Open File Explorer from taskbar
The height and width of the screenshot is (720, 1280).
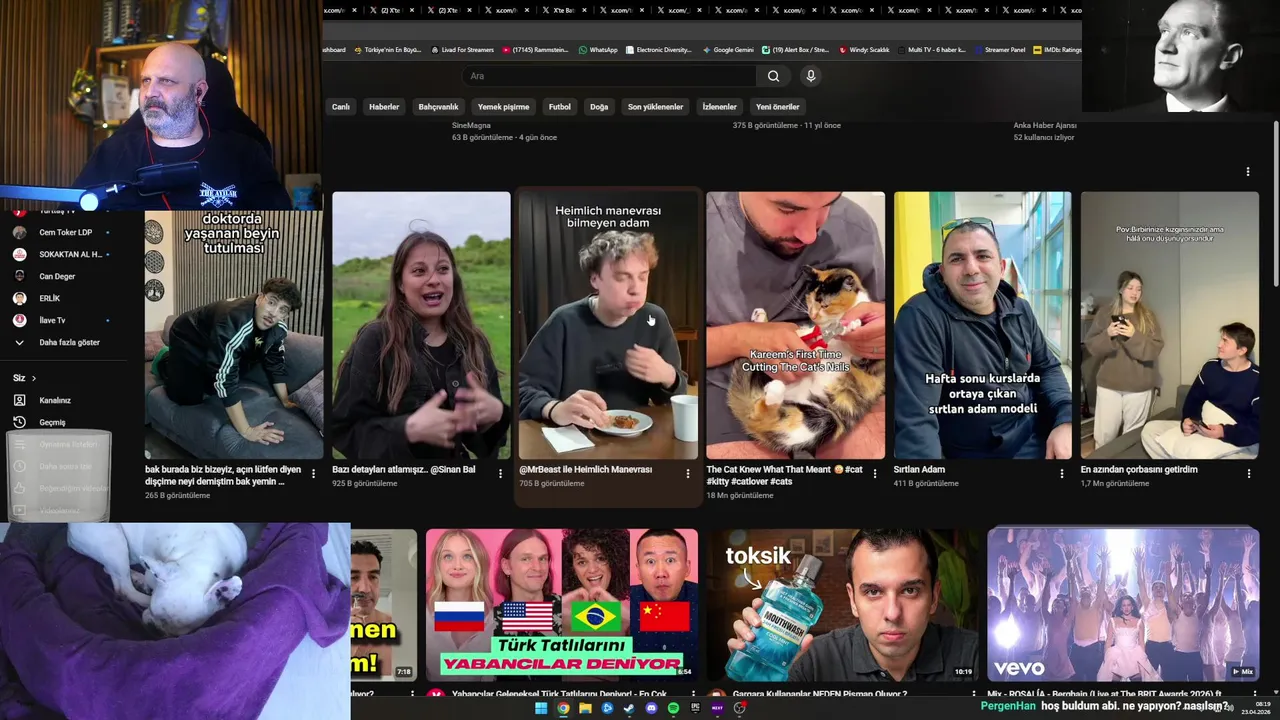[585, 708]
